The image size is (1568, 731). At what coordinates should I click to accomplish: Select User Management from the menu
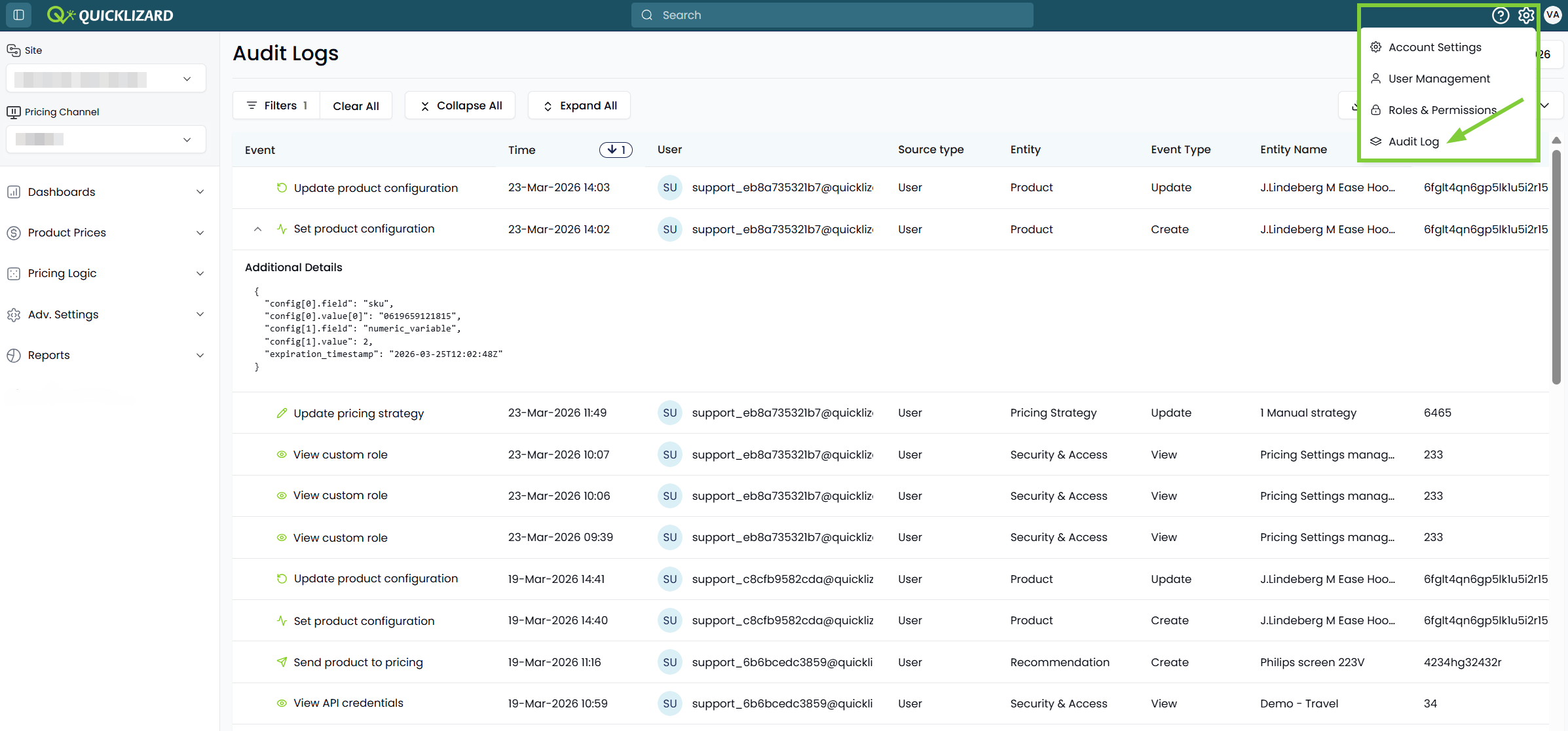point(1439,79)
